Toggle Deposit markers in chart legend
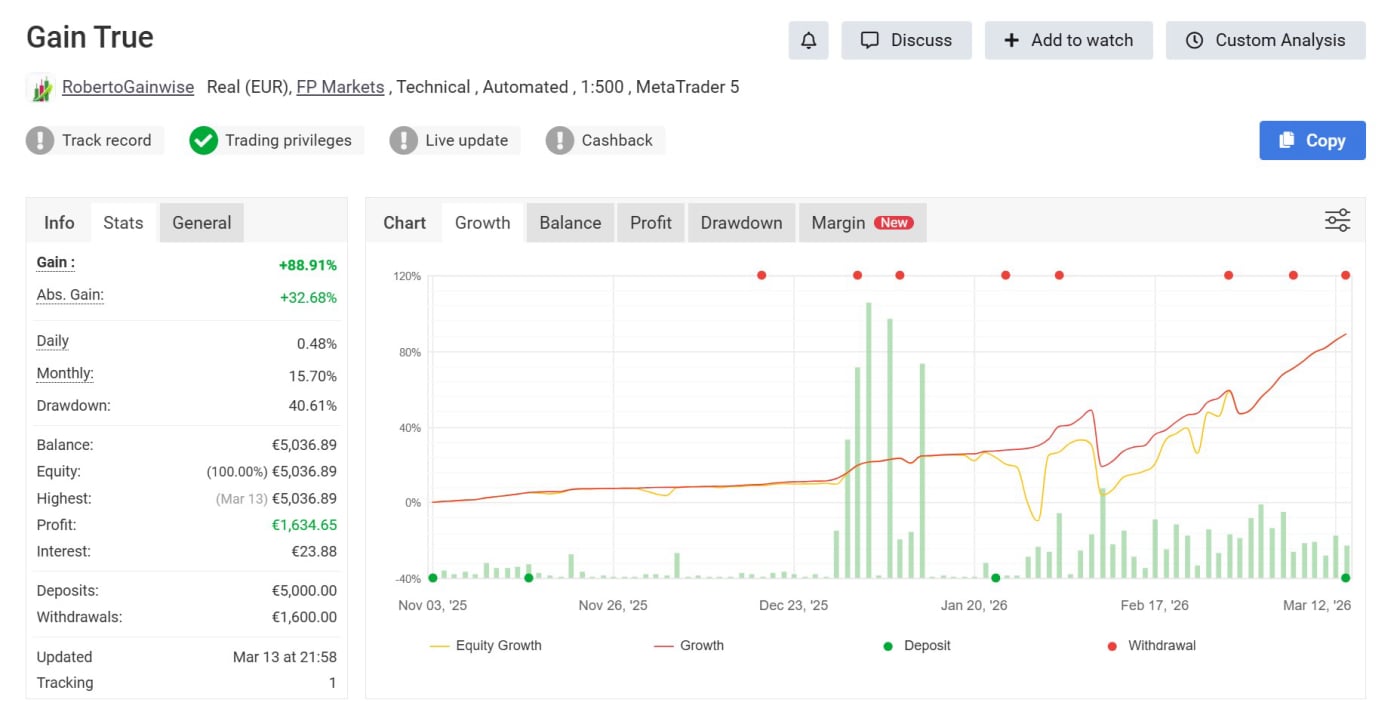Screen dimensions: 1400x709 (x=916, y=646)
